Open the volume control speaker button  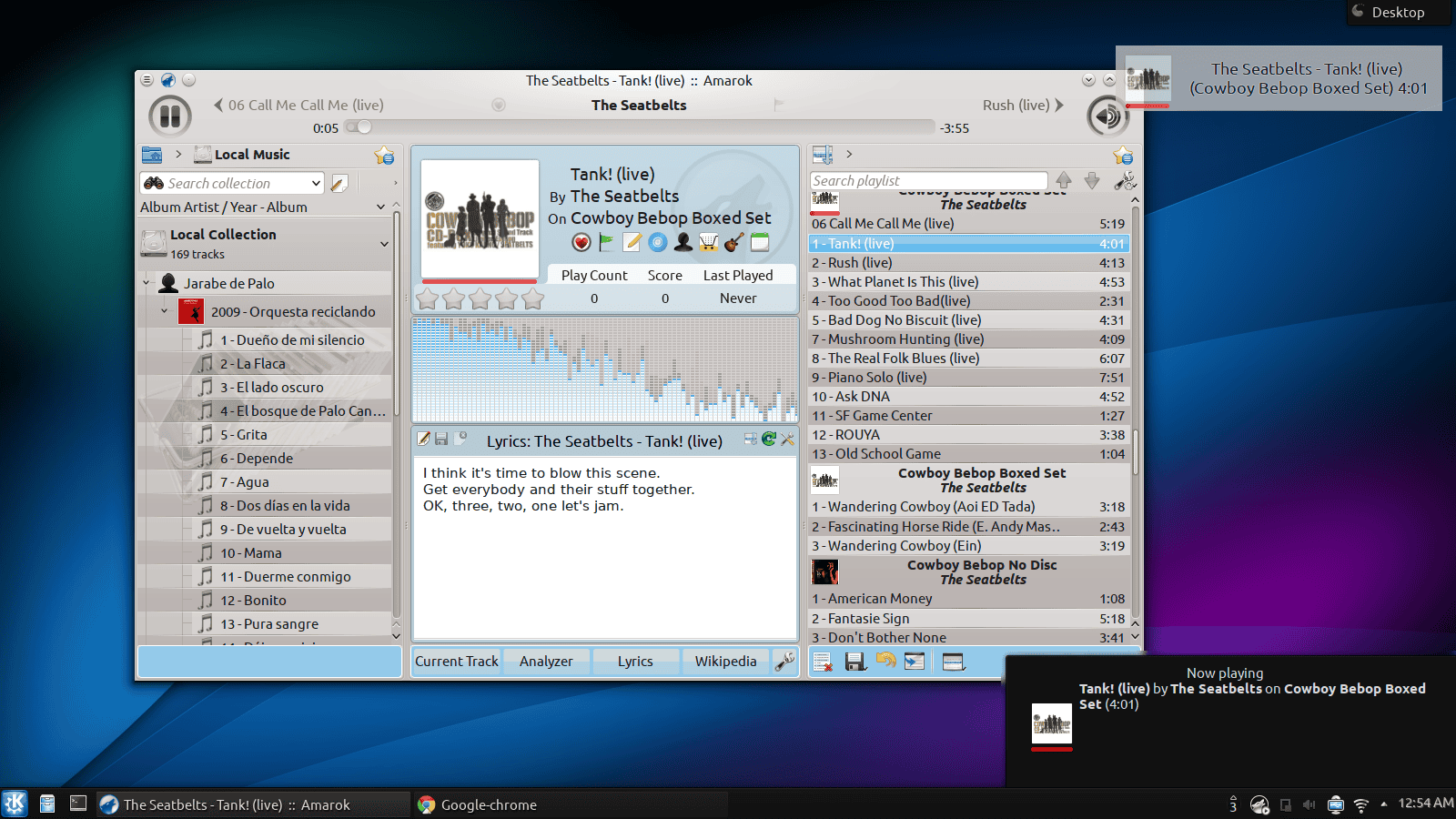(1107, 116)
